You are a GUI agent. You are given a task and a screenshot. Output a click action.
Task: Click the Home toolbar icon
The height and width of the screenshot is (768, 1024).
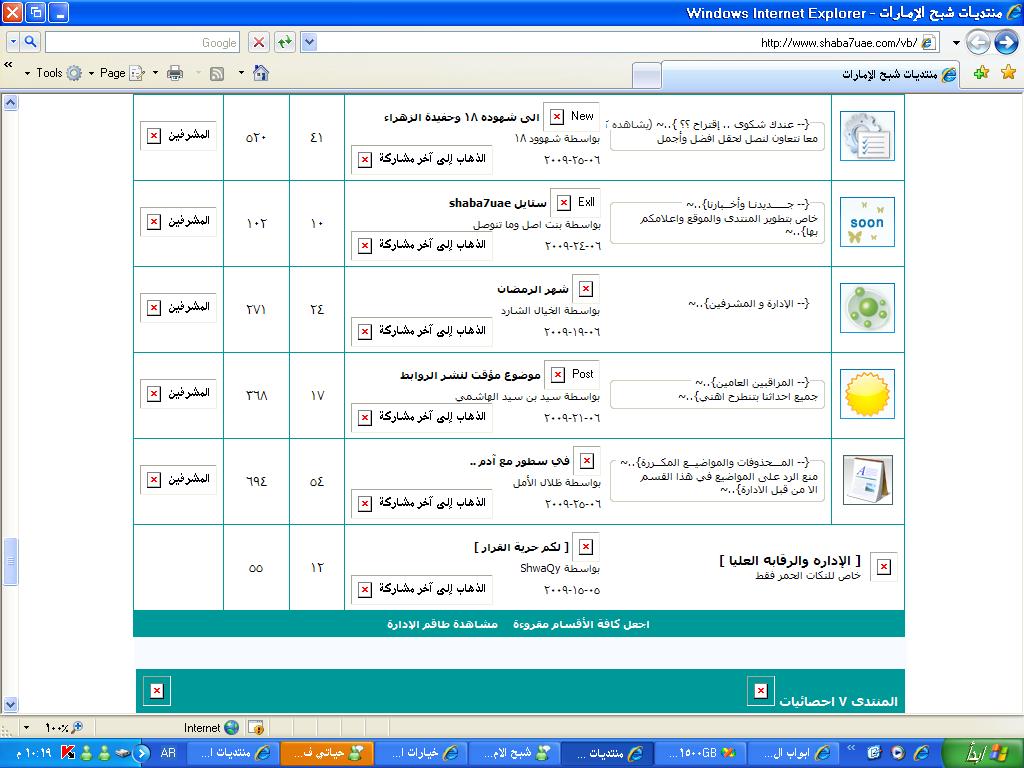point(261,73)
